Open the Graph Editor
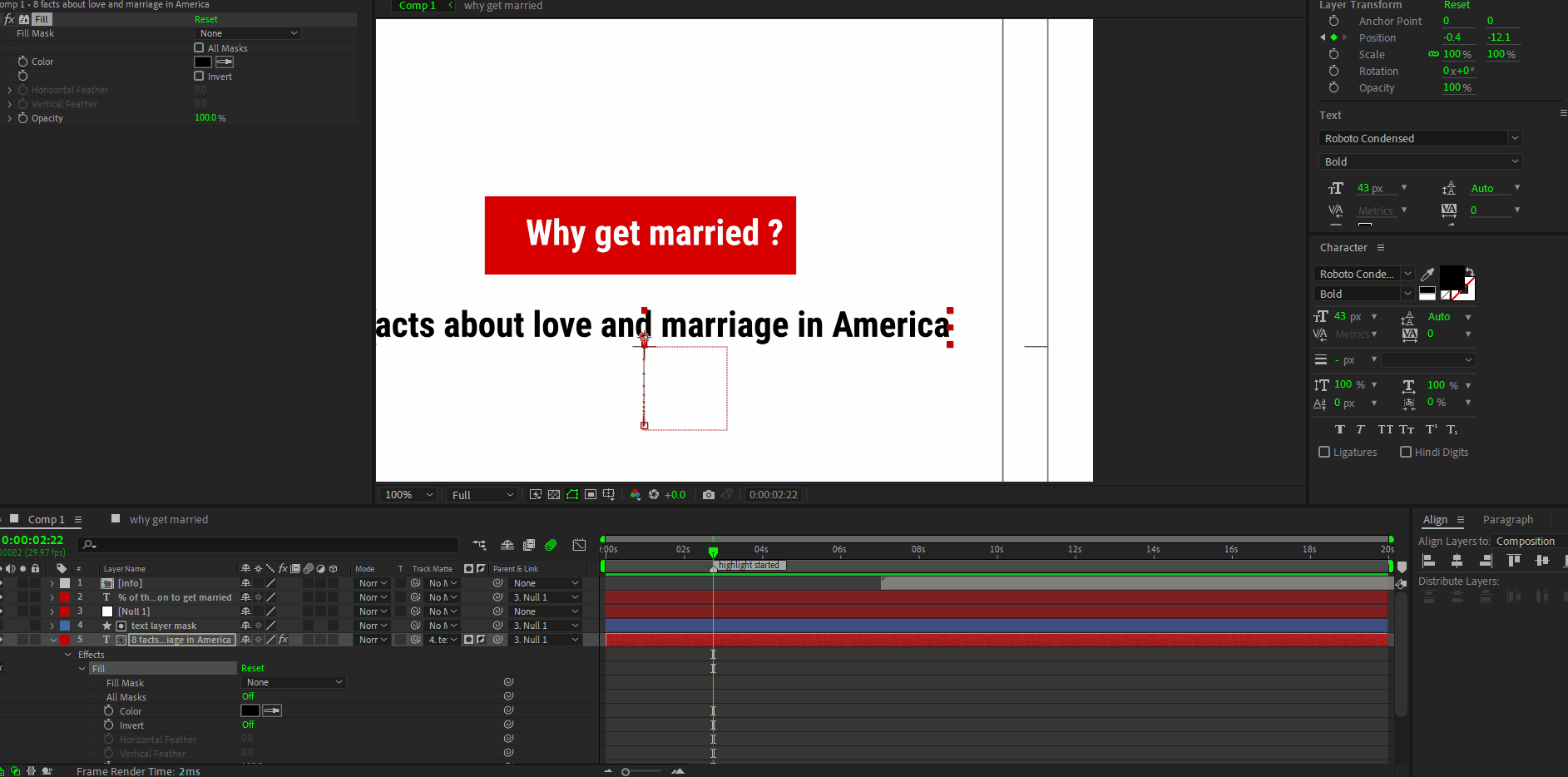The width and height of the screenshot is (1568, 777). (579, 545)
